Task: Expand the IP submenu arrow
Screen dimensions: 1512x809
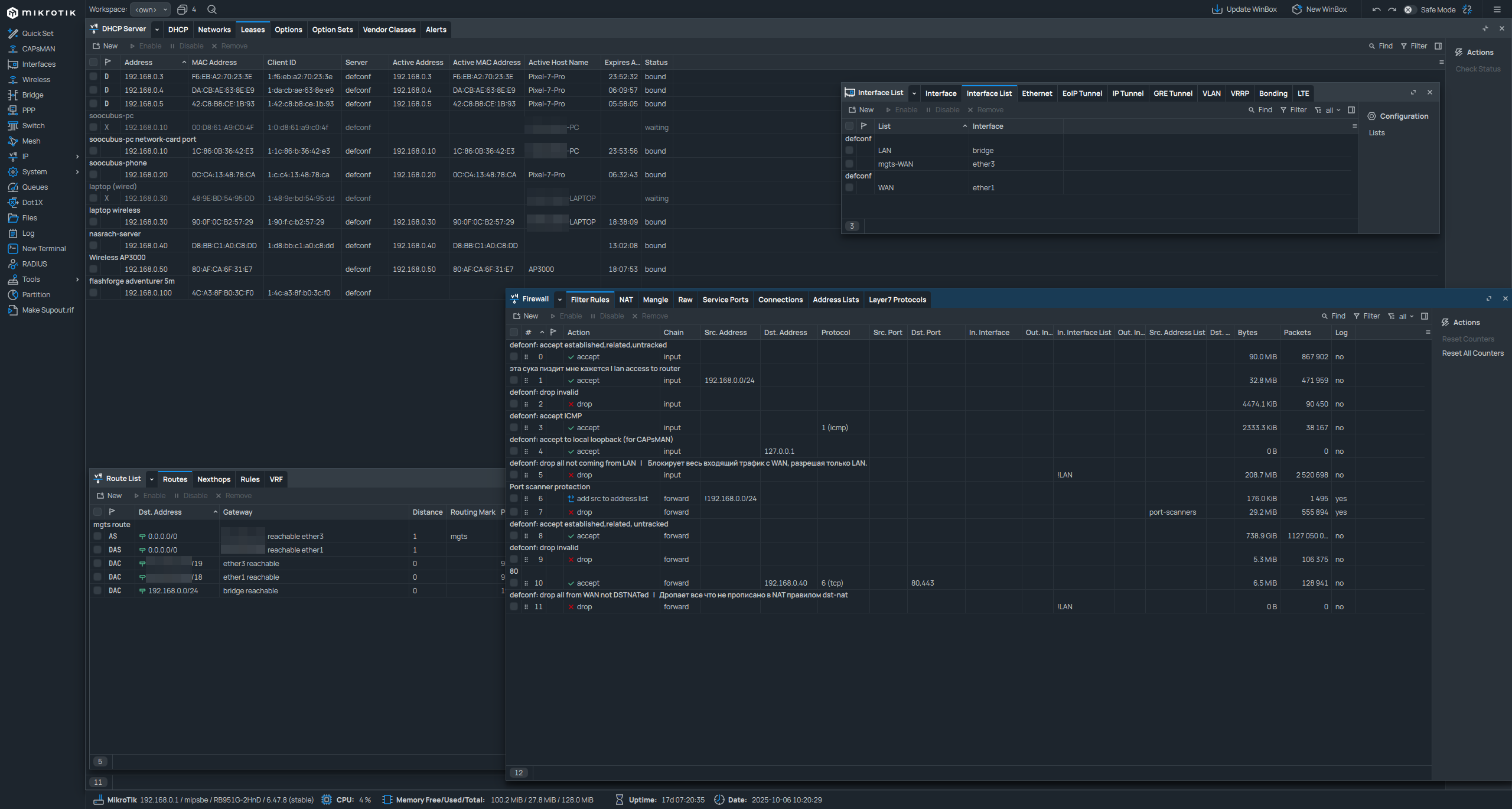Action: (x=77, y=157)
